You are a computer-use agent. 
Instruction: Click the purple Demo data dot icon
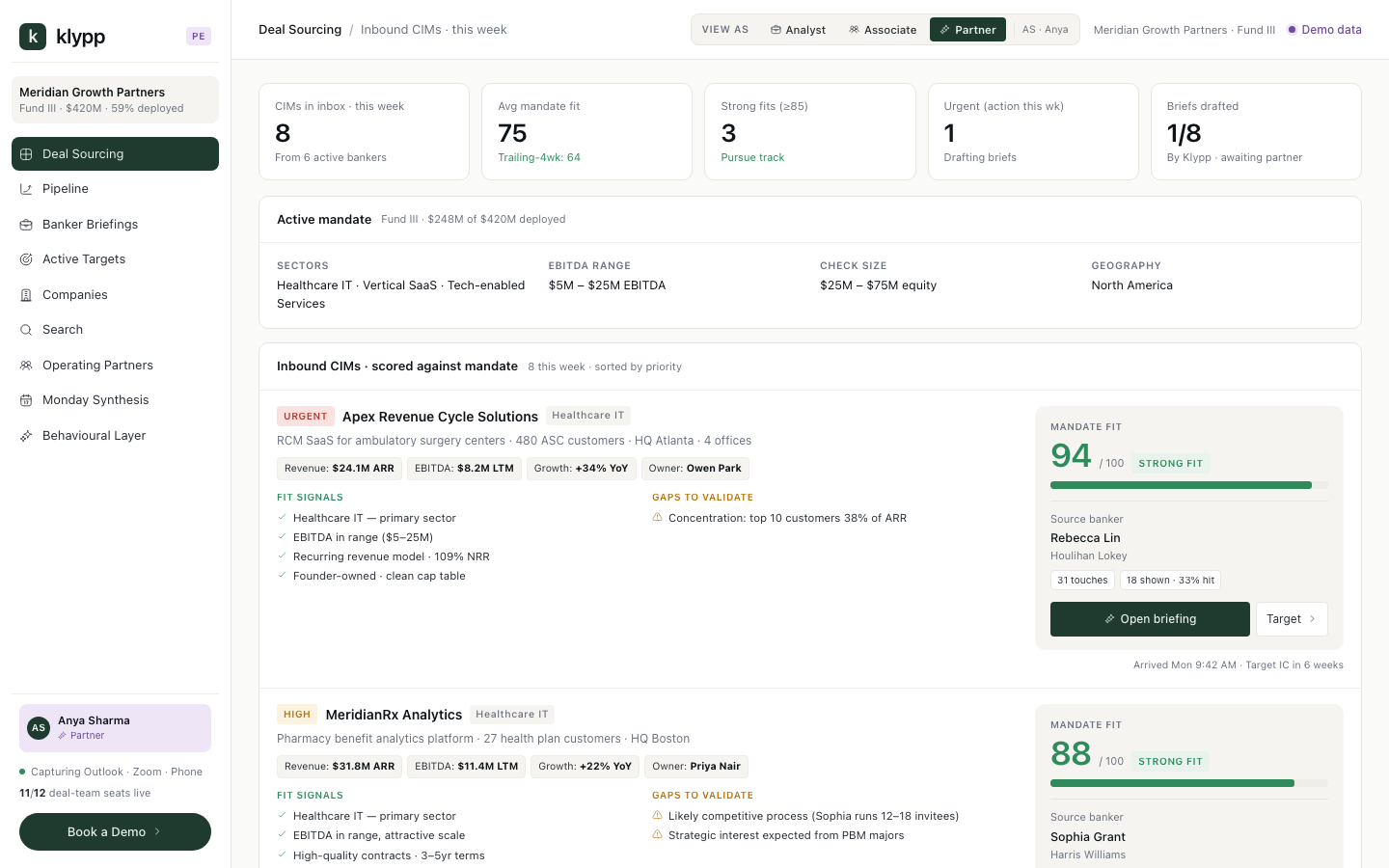(x=1292, y=30)
